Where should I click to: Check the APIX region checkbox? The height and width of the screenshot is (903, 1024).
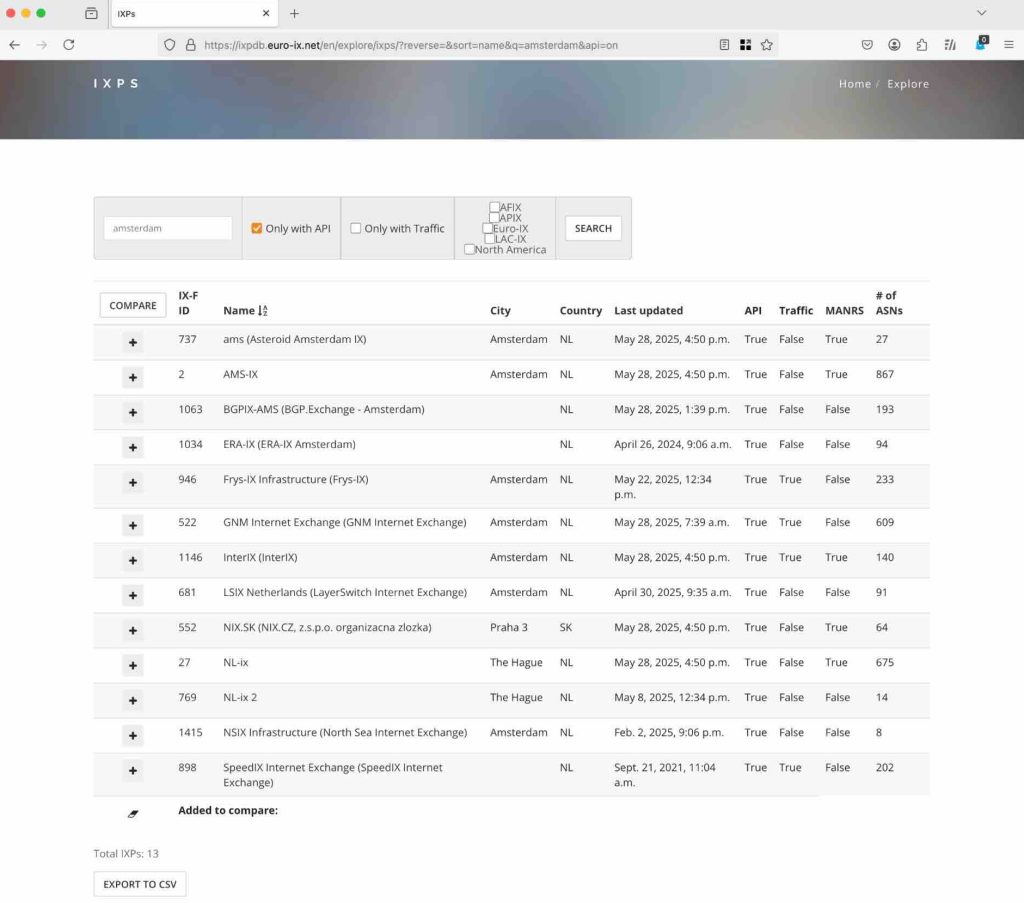(x=494, y=217)
